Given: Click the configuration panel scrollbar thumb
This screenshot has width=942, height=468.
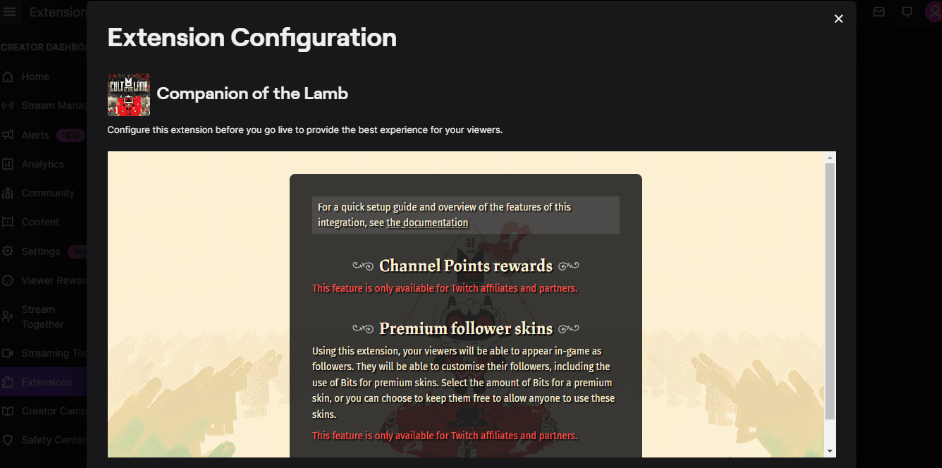Looking at the screenshot, I should pyautogui.click(x=830, y=291).
